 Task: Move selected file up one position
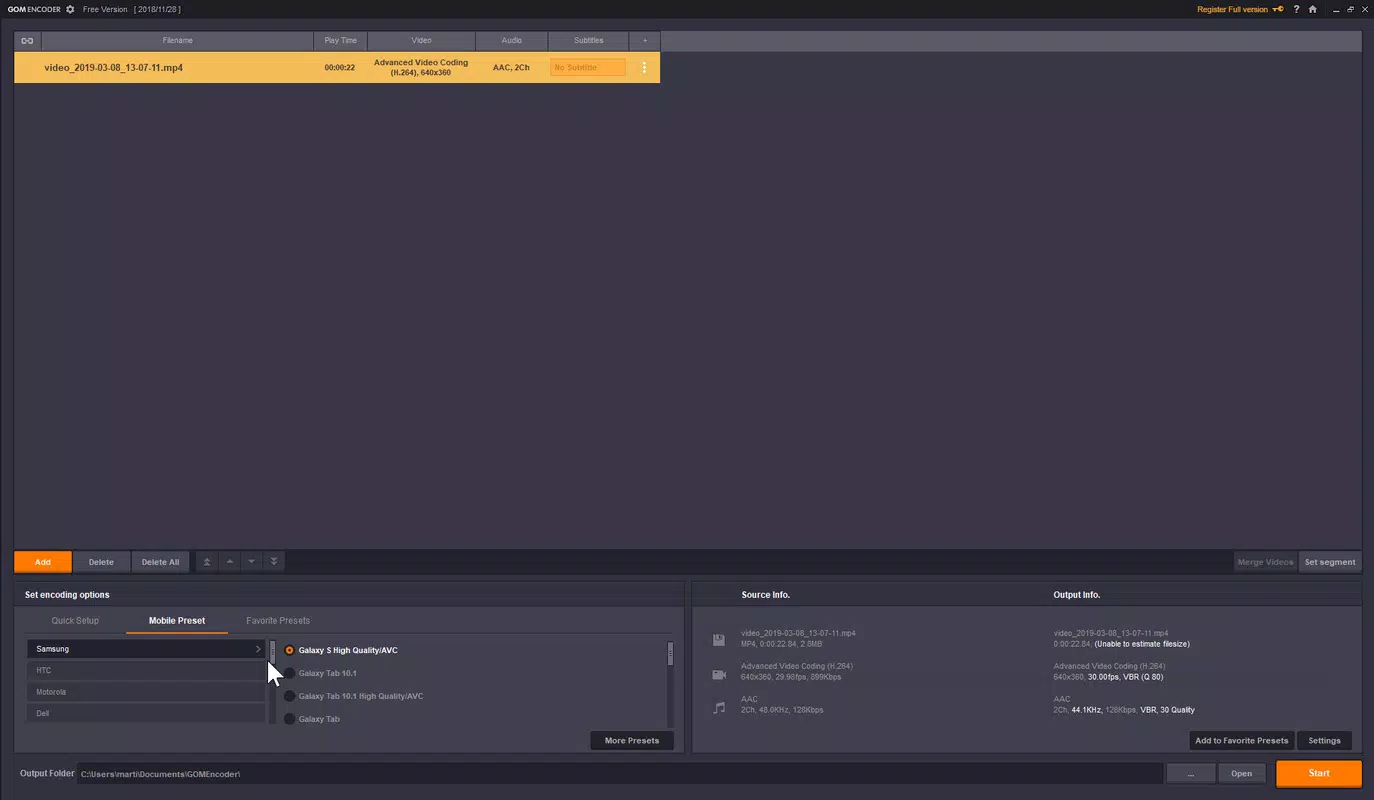pos(230,562)
